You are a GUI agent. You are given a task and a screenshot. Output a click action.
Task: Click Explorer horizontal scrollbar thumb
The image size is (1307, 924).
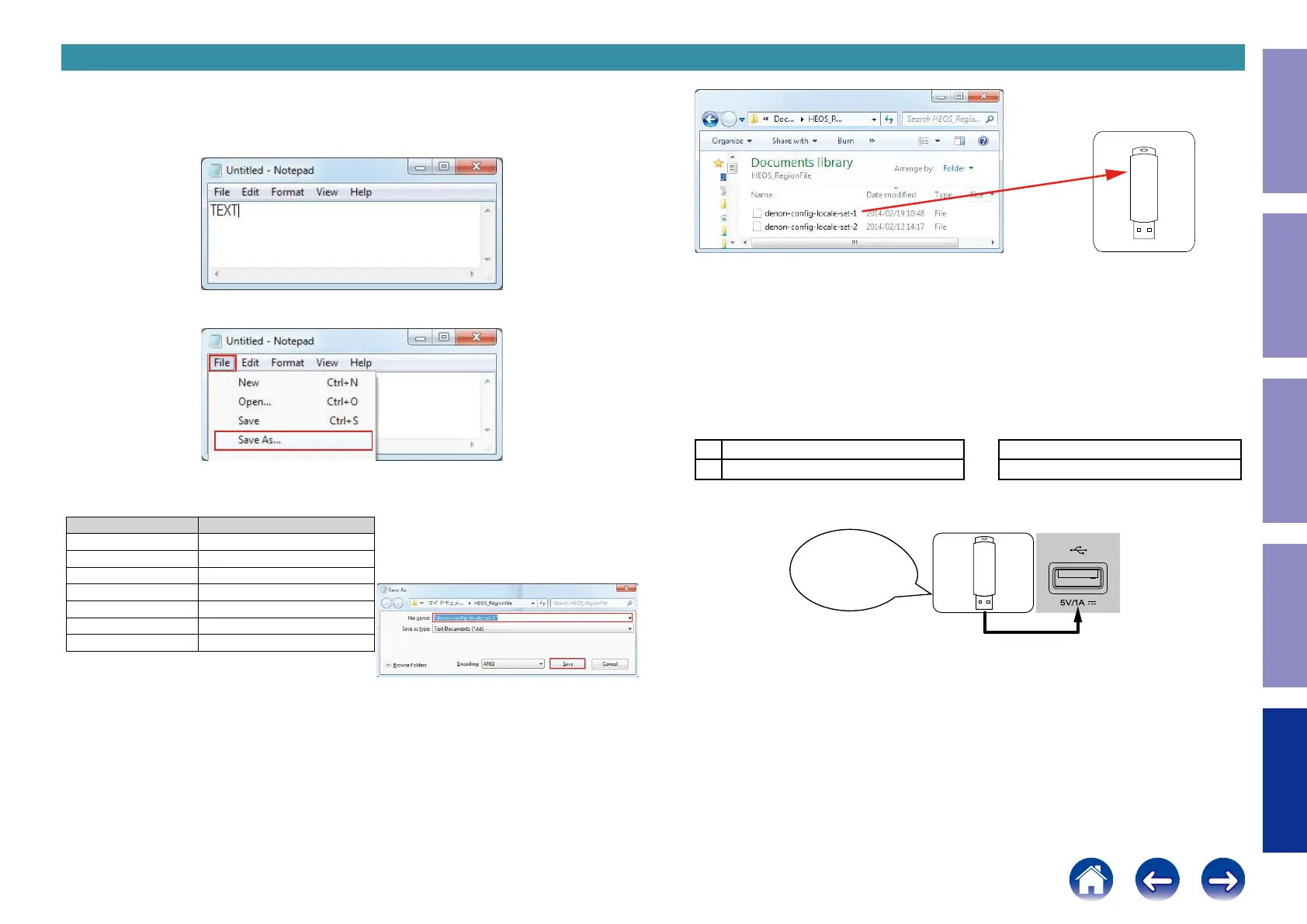855,243
